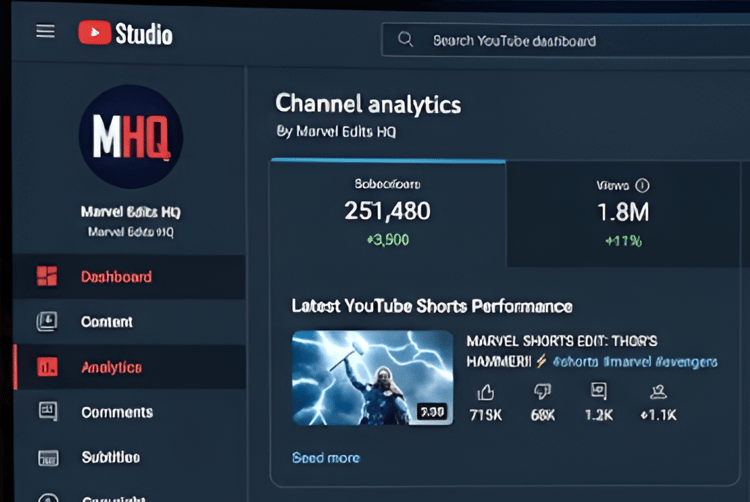Click the +11% views change
Screen dimensions: 750x502
point(623,241)
